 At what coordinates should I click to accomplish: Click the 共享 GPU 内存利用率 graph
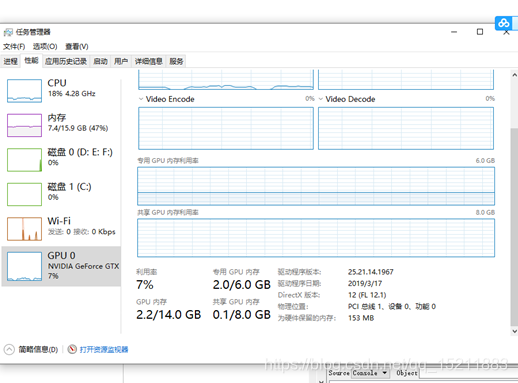coord(316,238)
